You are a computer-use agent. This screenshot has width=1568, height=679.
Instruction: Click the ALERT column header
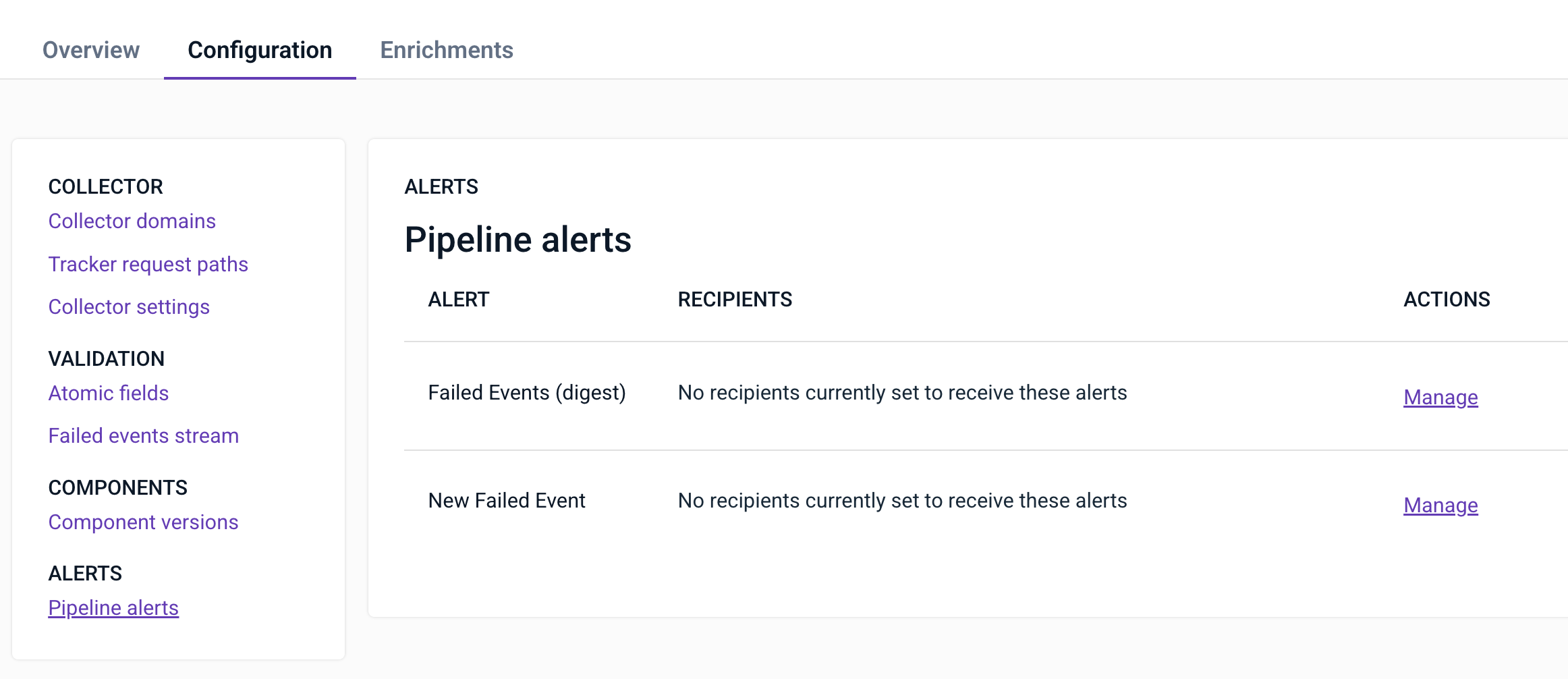(459, 300)
